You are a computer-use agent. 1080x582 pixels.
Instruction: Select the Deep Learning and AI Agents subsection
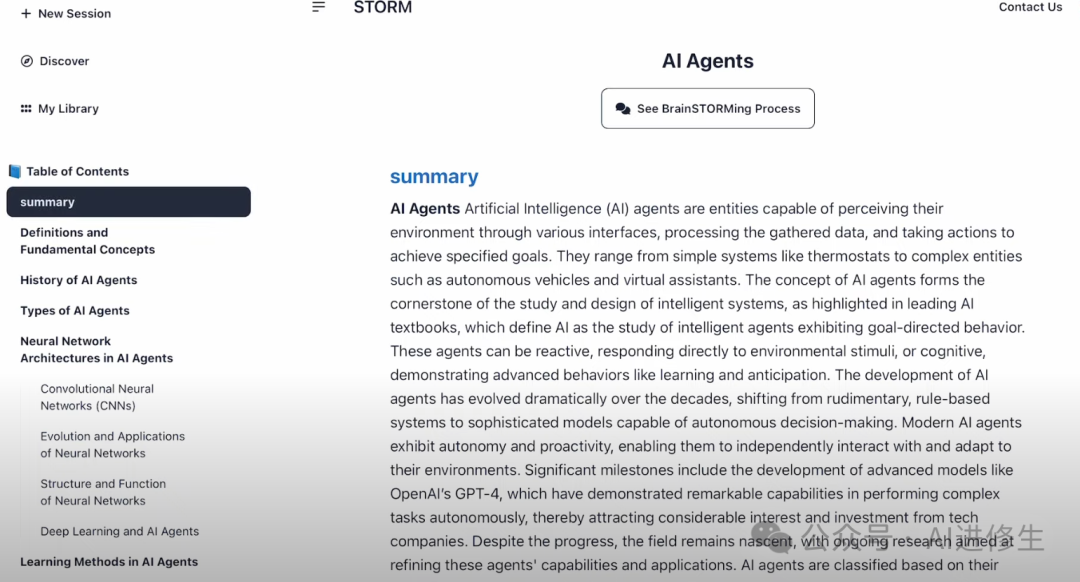tap(119, 532)
